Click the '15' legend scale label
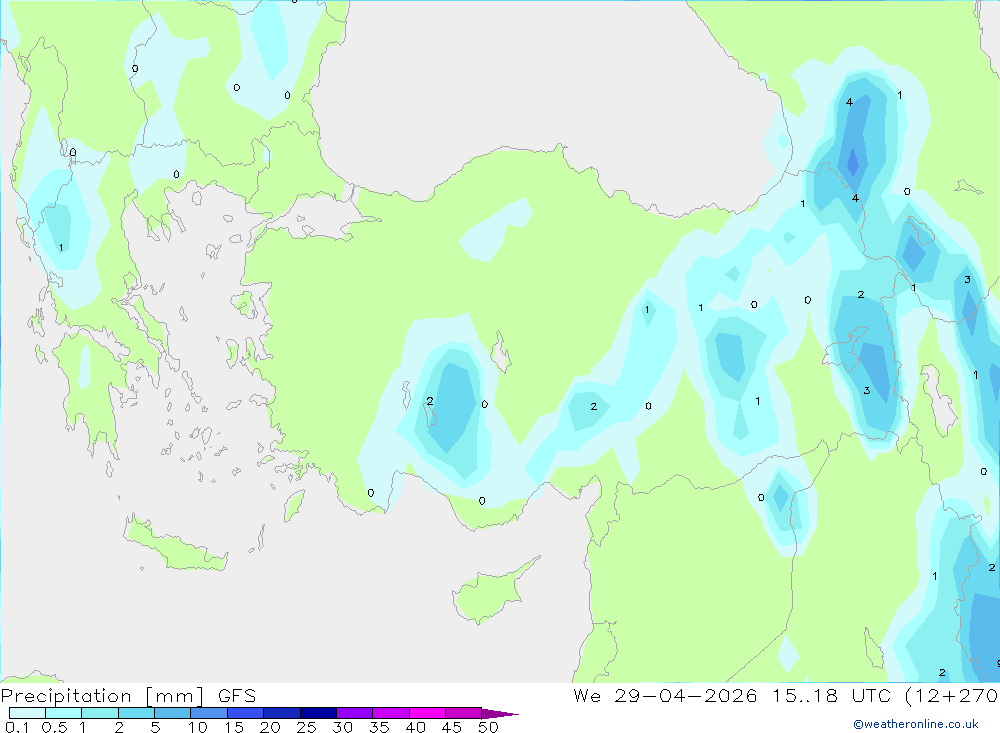This screenshot has height=733, width=1000. [234, 727]
